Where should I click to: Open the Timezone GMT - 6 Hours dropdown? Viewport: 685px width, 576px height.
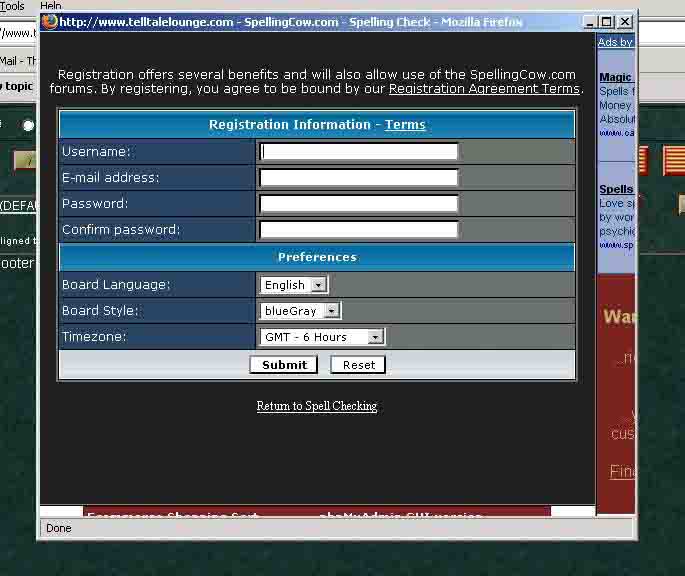tap(322, 337)
